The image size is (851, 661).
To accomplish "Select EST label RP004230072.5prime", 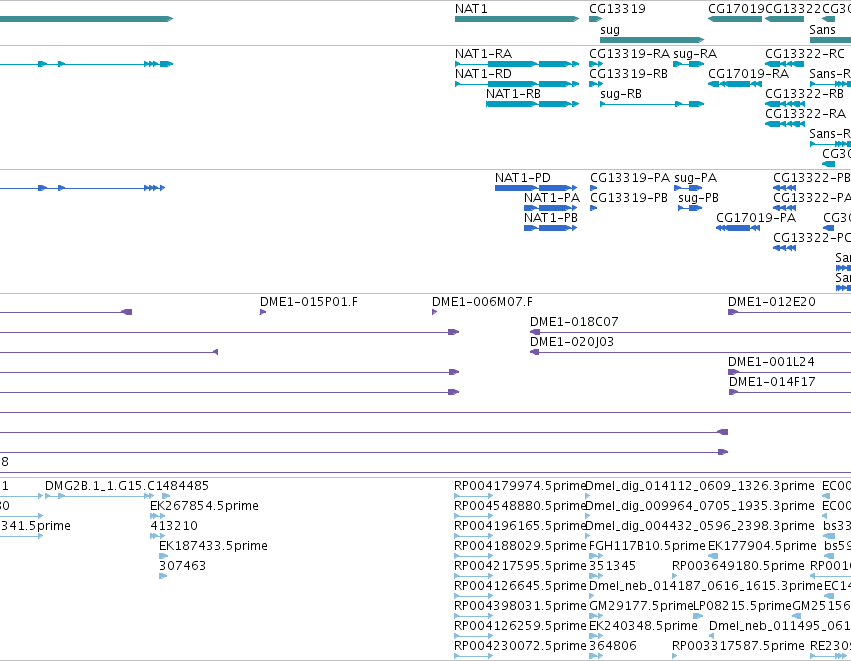I will pyautogui.click(x=520, y=646).
